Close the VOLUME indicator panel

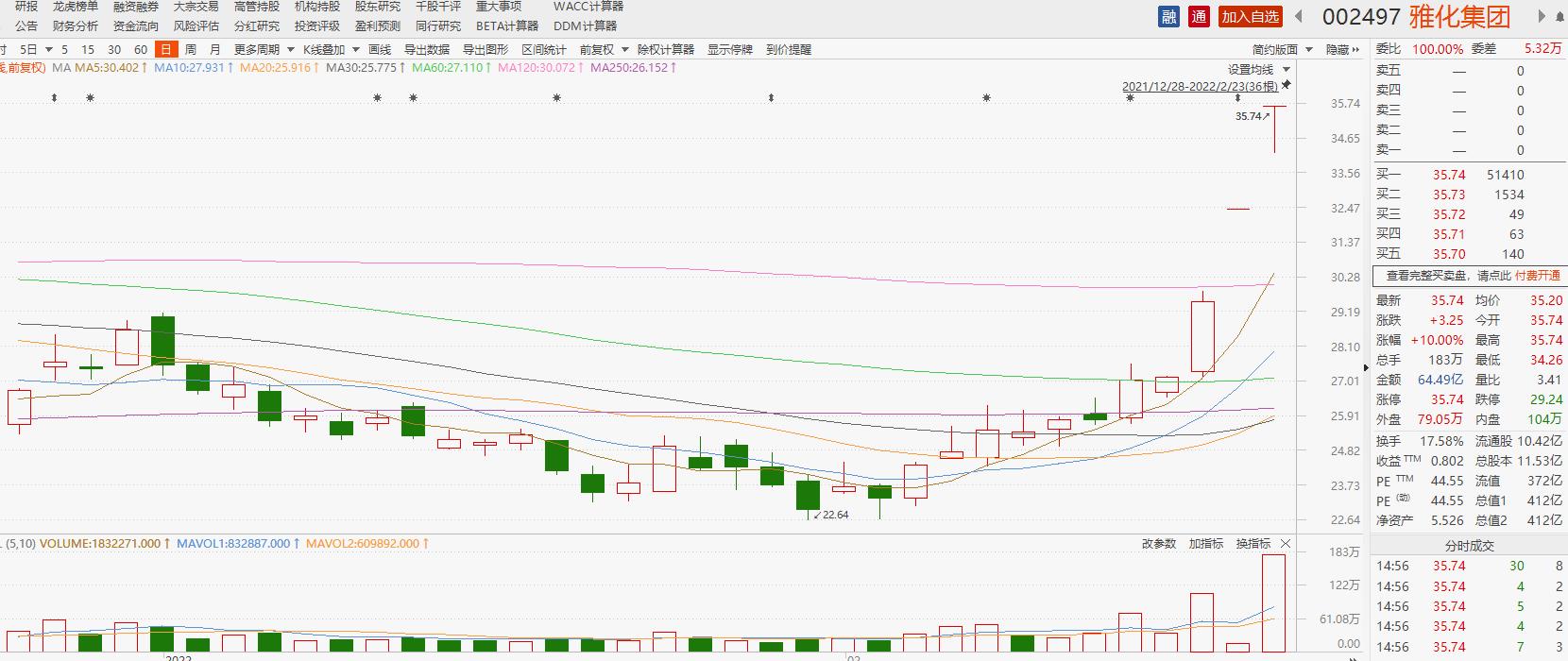(x=1286, y=544)
